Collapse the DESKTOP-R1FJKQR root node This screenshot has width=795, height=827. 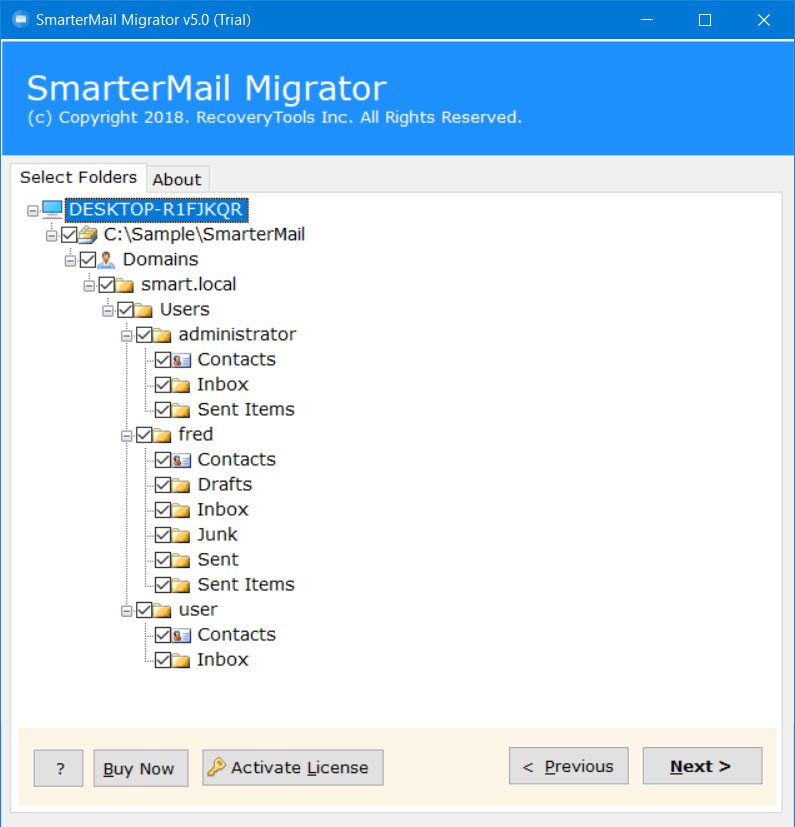pyautogui.click(x=33, y=210)
